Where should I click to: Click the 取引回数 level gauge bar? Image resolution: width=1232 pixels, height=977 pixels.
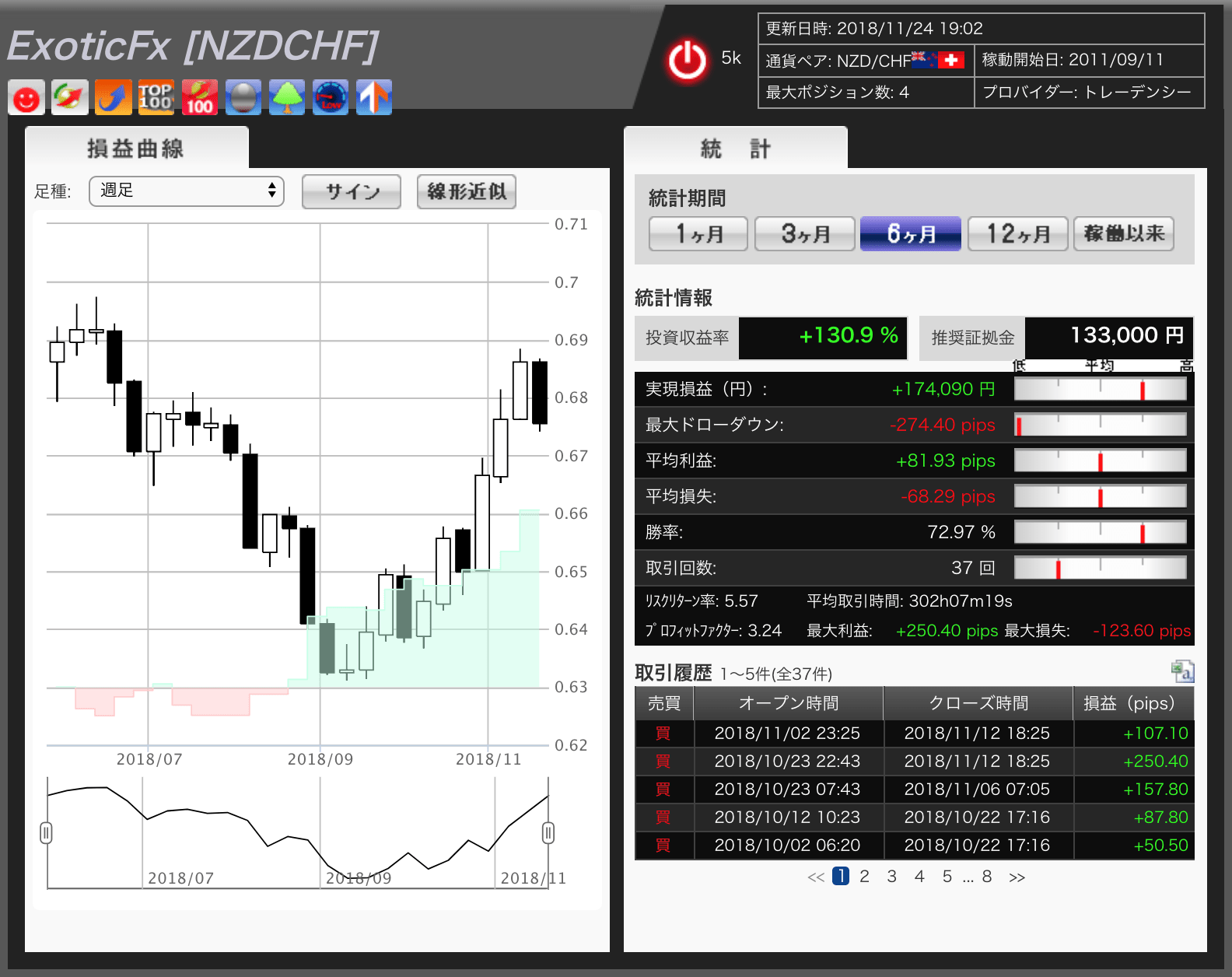click(1101, 569)
